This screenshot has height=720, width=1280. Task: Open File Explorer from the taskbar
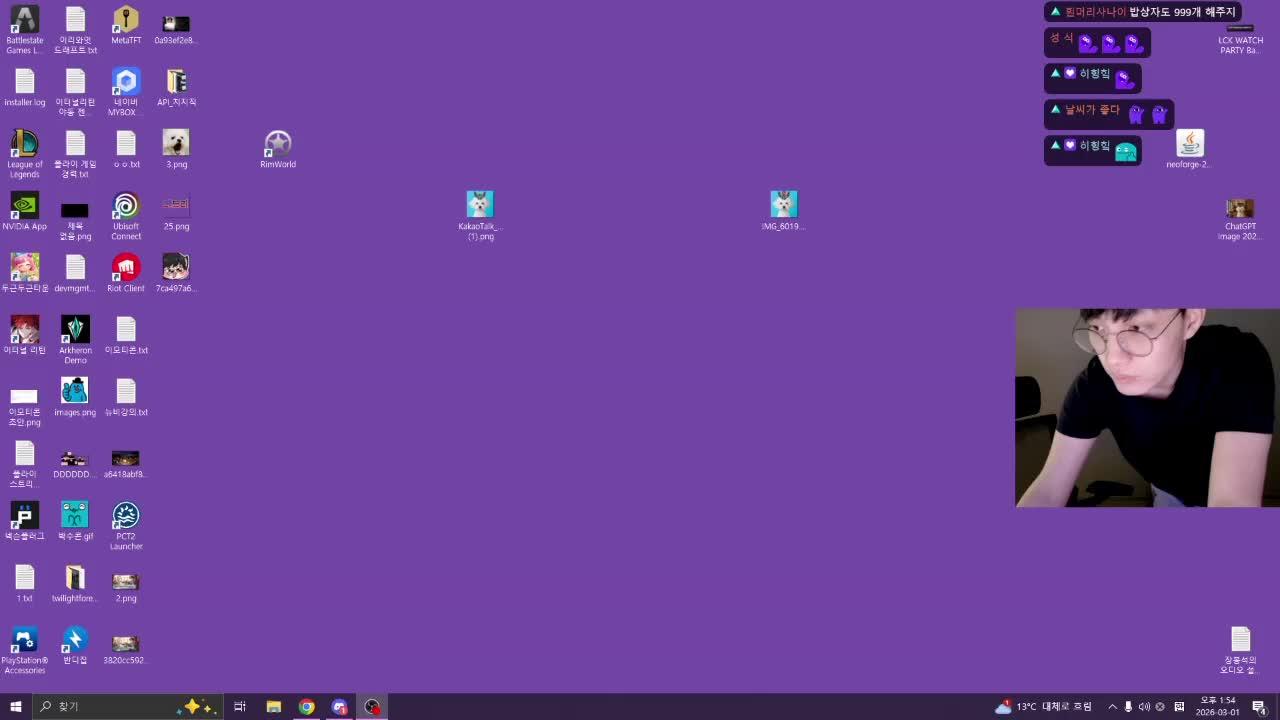click(x=273, y=707)
